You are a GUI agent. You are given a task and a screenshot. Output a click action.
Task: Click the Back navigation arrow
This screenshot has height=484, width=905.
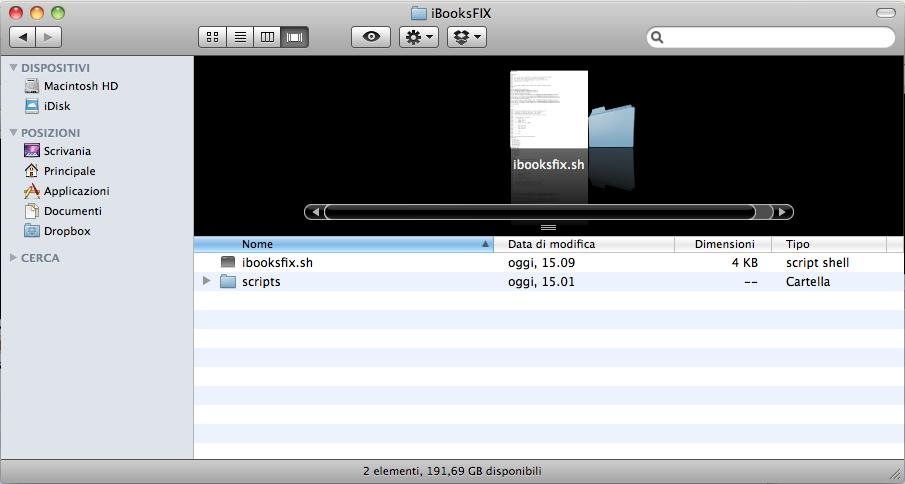pos(22,37)
